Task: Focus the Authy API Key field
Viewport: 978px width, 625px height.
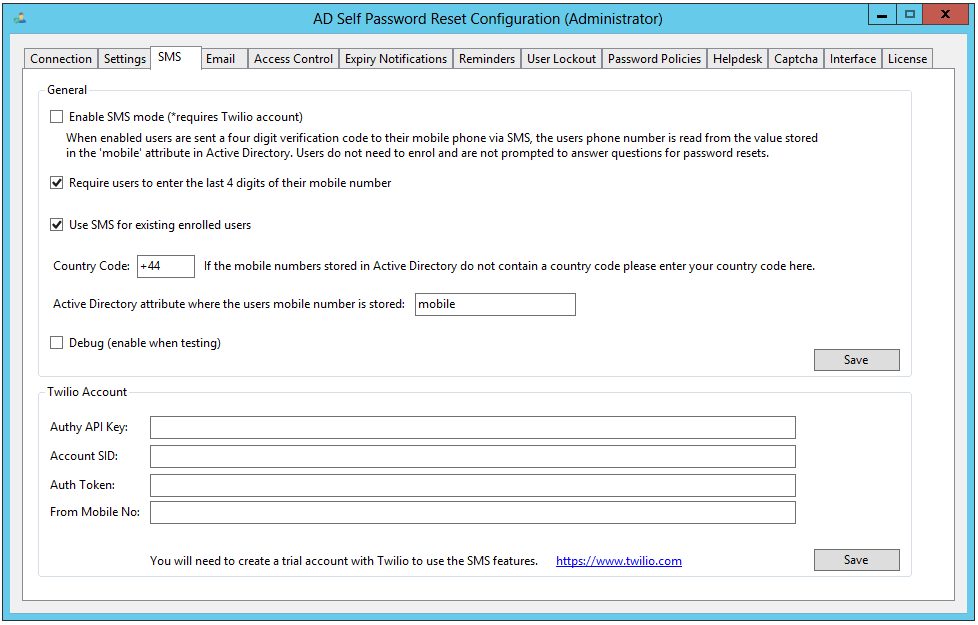Action: pos(472,428)
